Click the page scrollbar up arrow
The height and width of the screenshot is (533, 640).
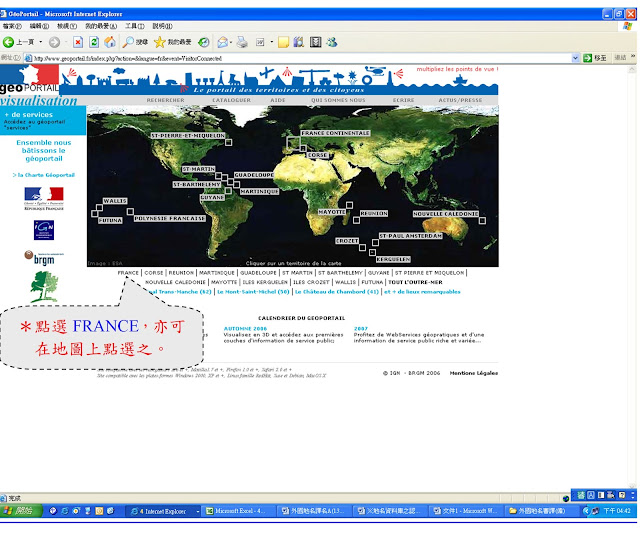click(632, 69)
